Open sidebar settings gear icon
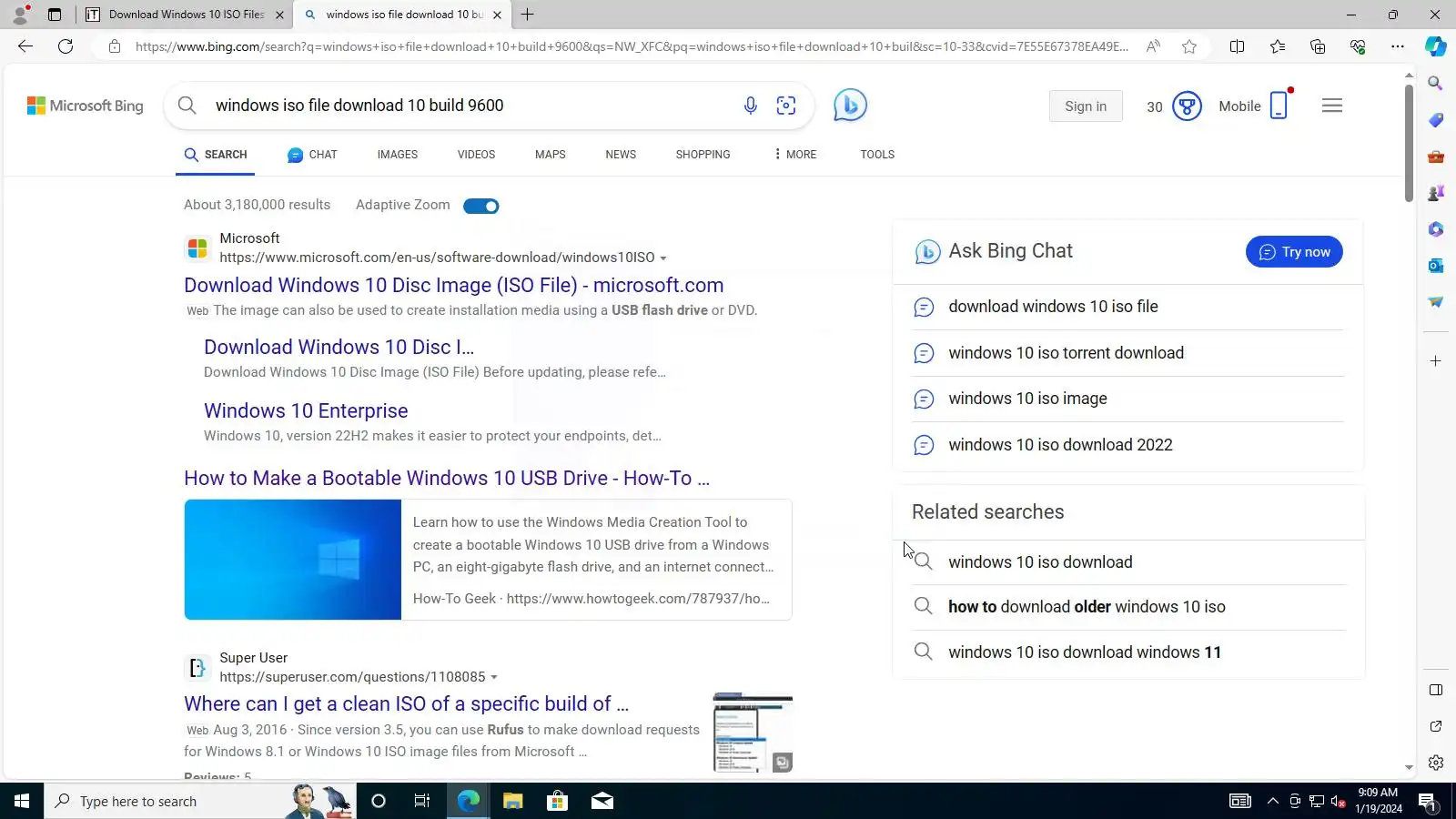 (x=1436, y=763)
